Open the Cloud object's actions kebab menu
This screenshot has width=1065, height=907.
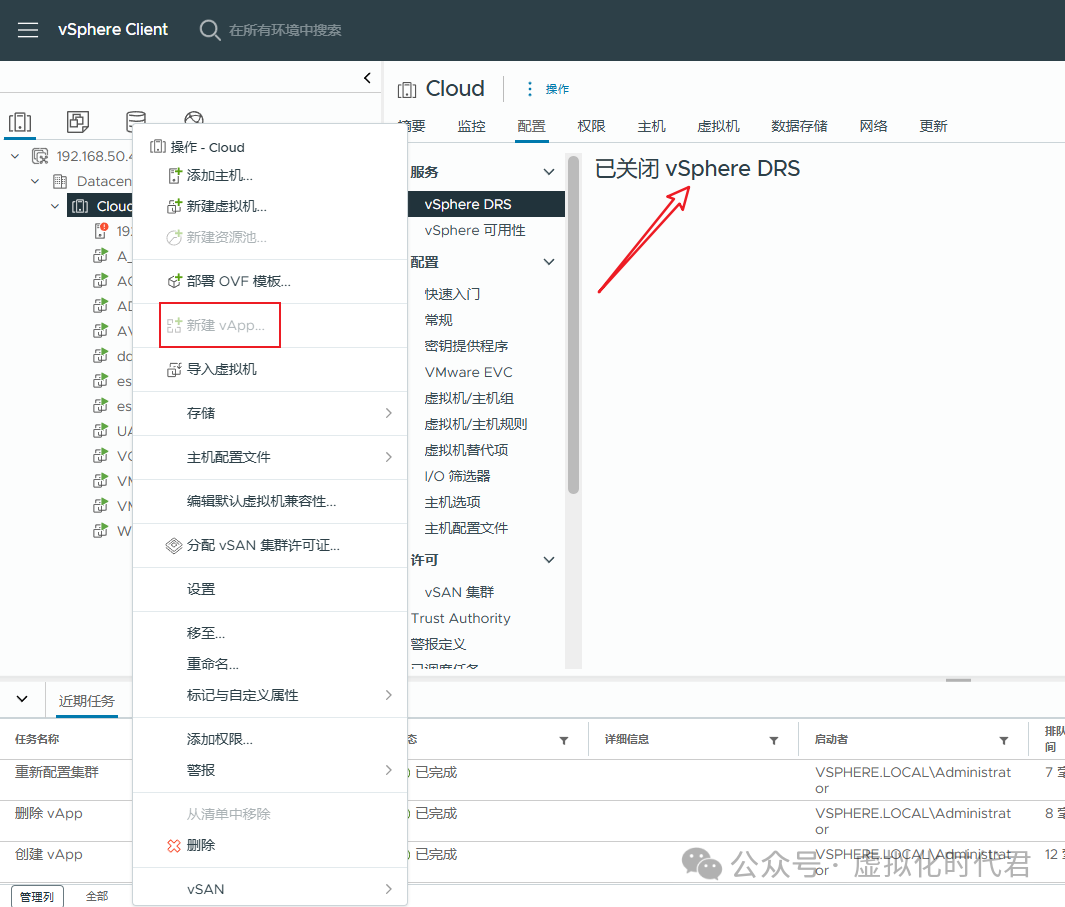(x=530, y=89)
